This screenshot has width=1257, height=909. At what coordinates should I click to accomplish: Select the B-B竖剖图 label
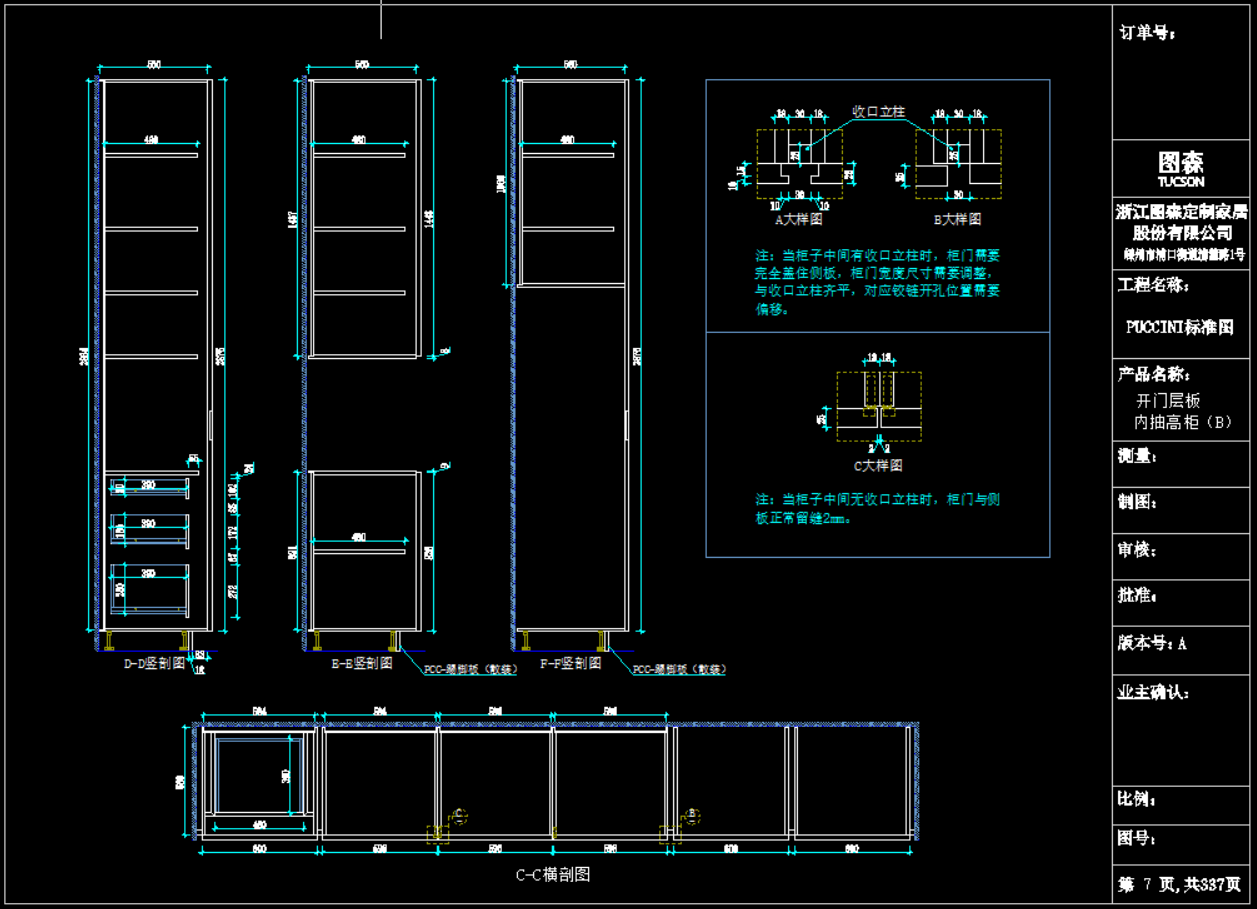(361, 663)
